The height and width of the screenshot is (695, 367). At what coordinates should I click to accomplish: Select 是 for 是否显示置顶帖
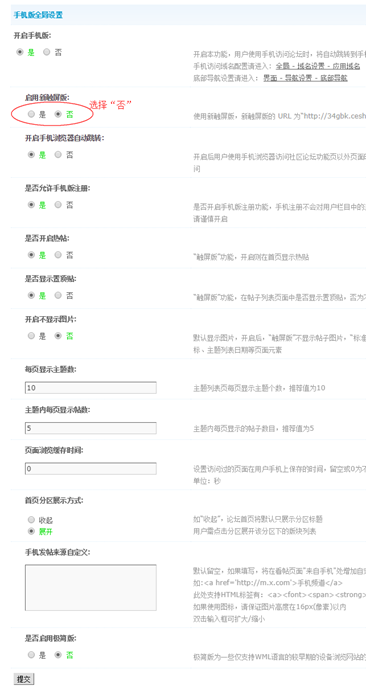click(x=31, y=295)
